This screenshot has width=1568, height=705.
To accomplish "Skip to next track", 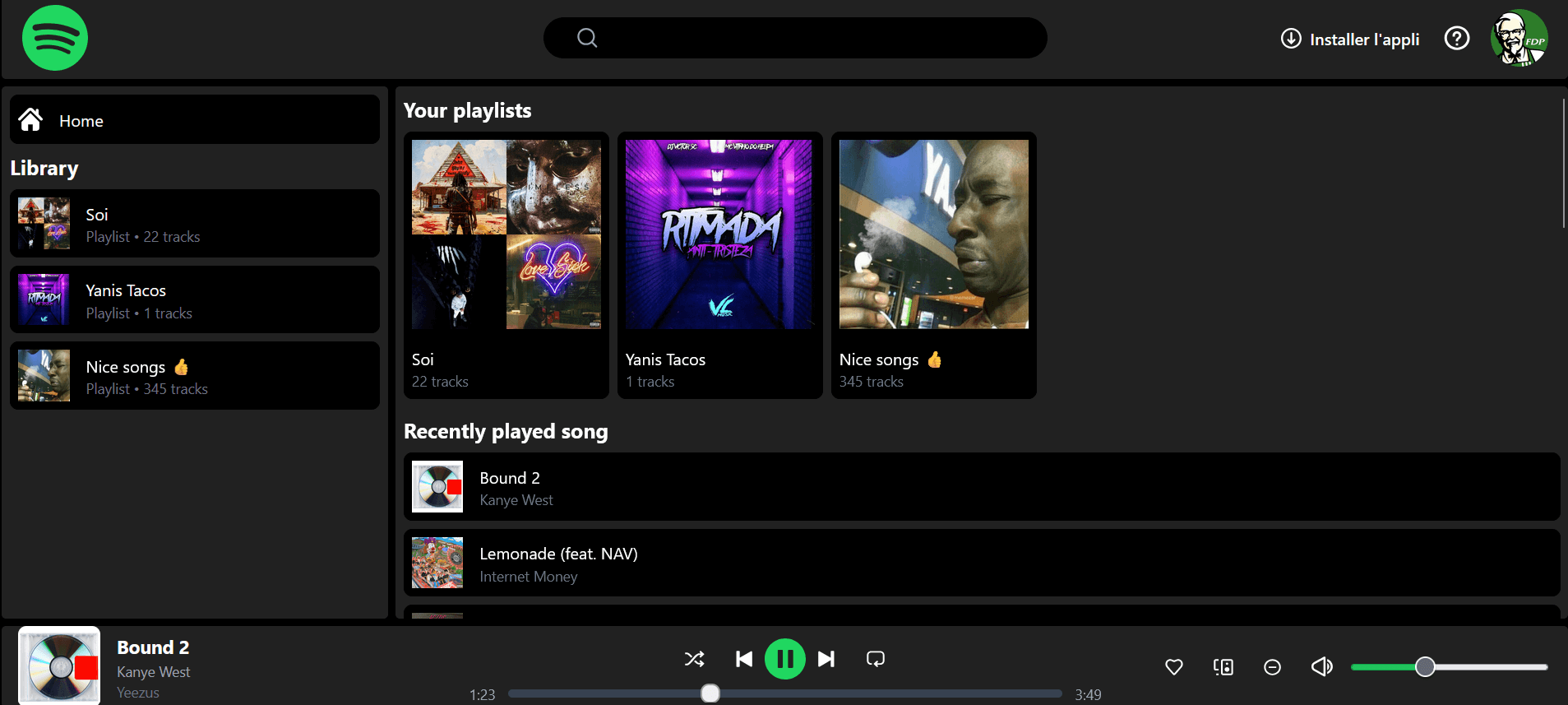I will 826,659.
